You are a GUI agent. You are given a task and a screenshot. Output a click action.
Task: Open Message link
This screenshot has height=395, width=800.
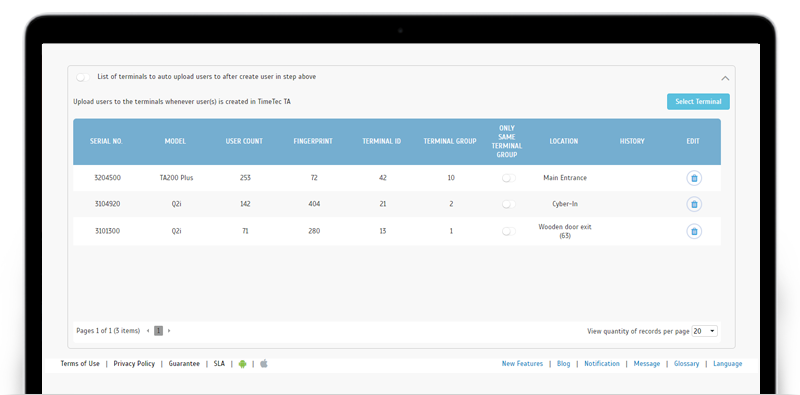pos(647,364)
